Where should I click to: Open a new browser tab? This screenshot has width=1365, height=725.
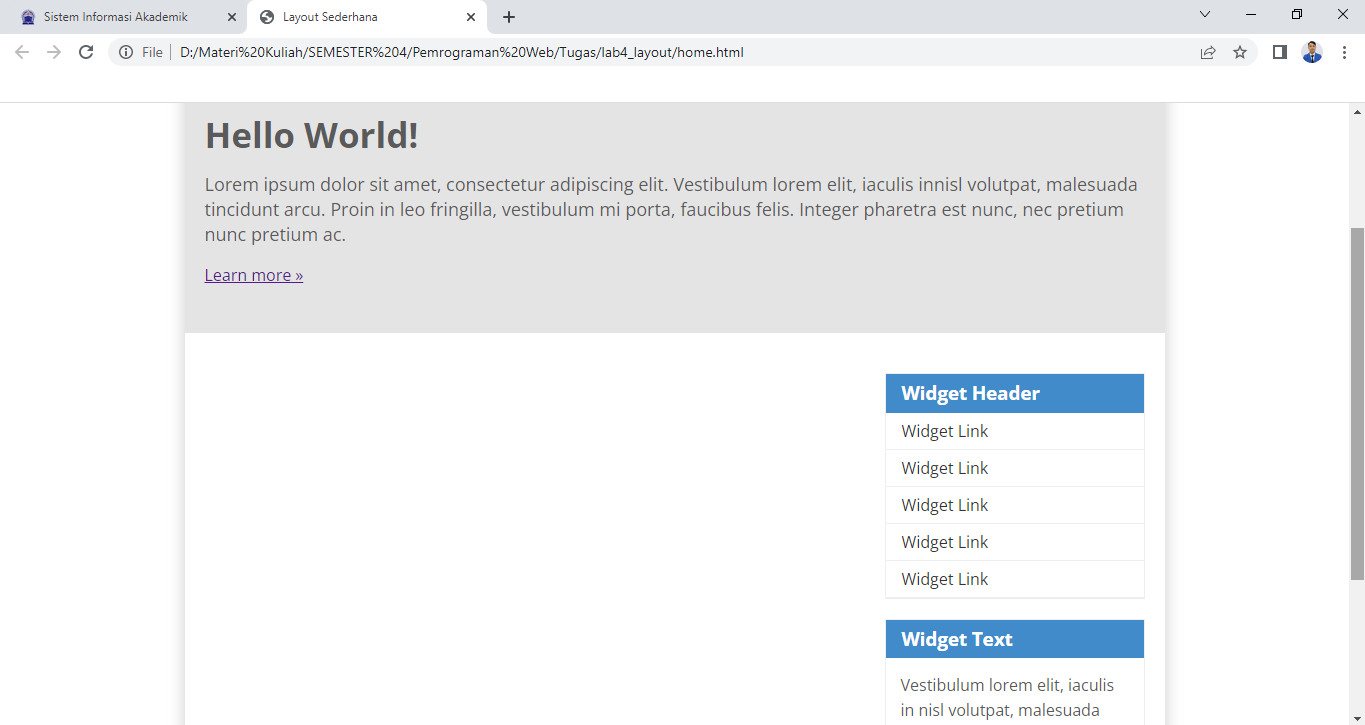click(509, 16)
